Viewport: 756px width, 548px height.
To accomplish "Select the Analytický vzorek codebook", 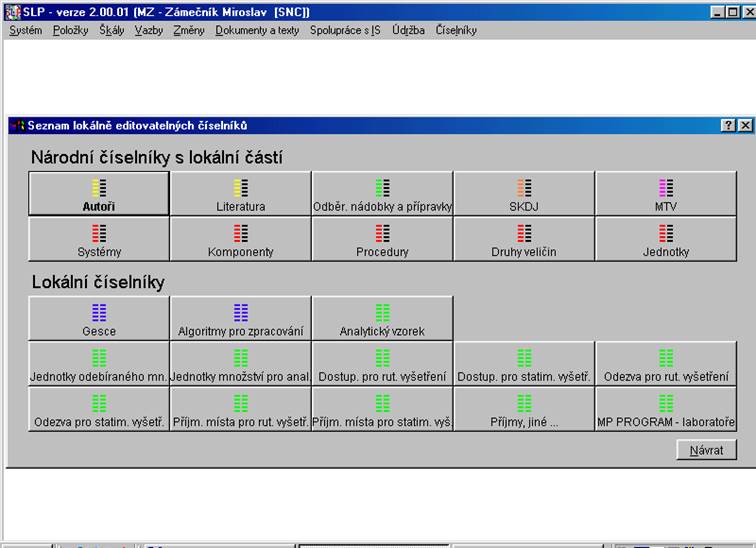I will [382, 318].
